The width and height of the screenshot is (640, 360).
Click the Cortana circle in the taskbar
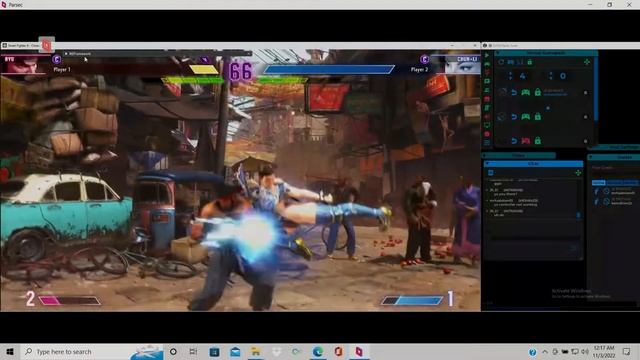coord(173,351)
